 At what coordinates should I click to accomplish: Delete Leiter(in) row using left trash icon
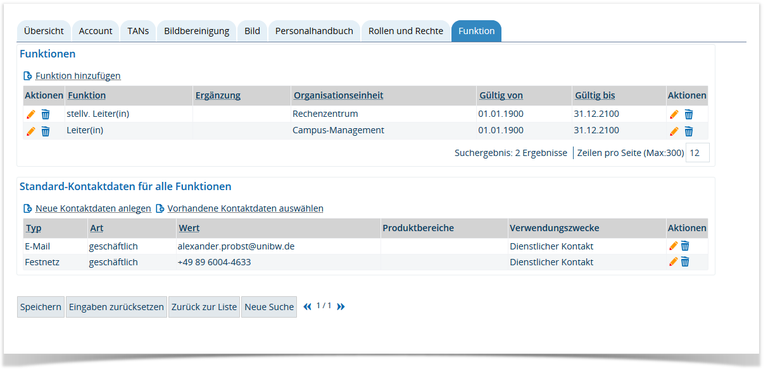point(45,131)
